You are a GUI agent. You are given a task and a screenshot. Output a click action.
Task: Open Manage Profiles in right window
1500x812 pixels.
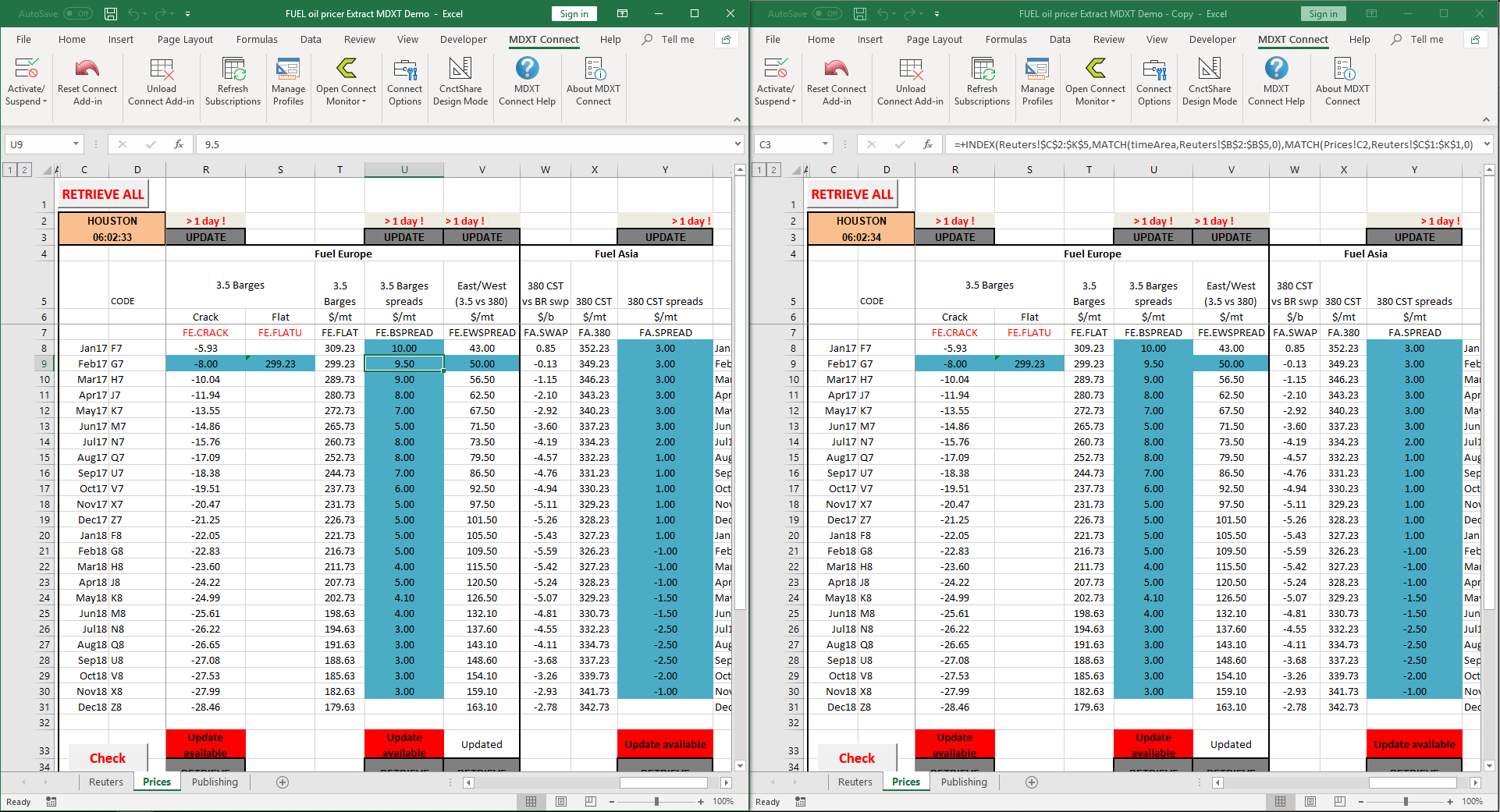tap(1037, 81)
